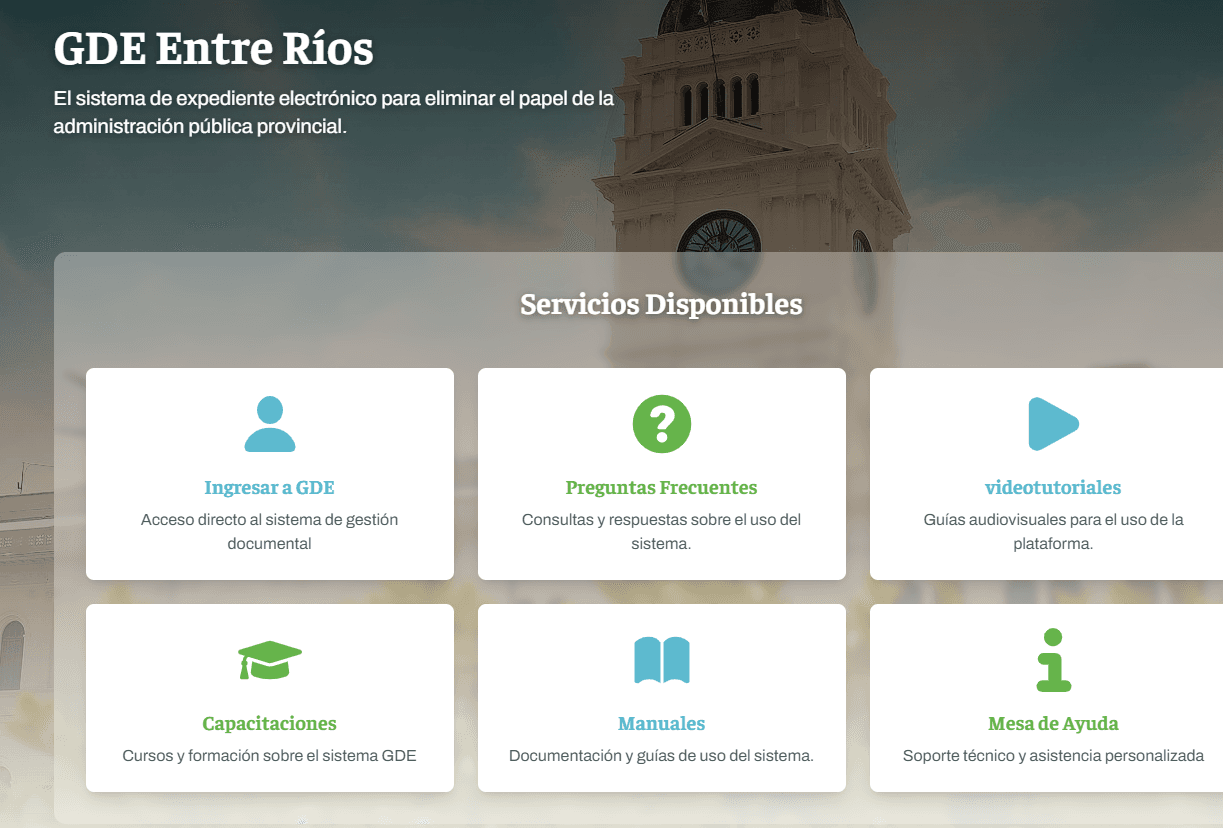Screen dimensions: 1223x828
Task: Open the videotutoriales link
Action: 1053,488
